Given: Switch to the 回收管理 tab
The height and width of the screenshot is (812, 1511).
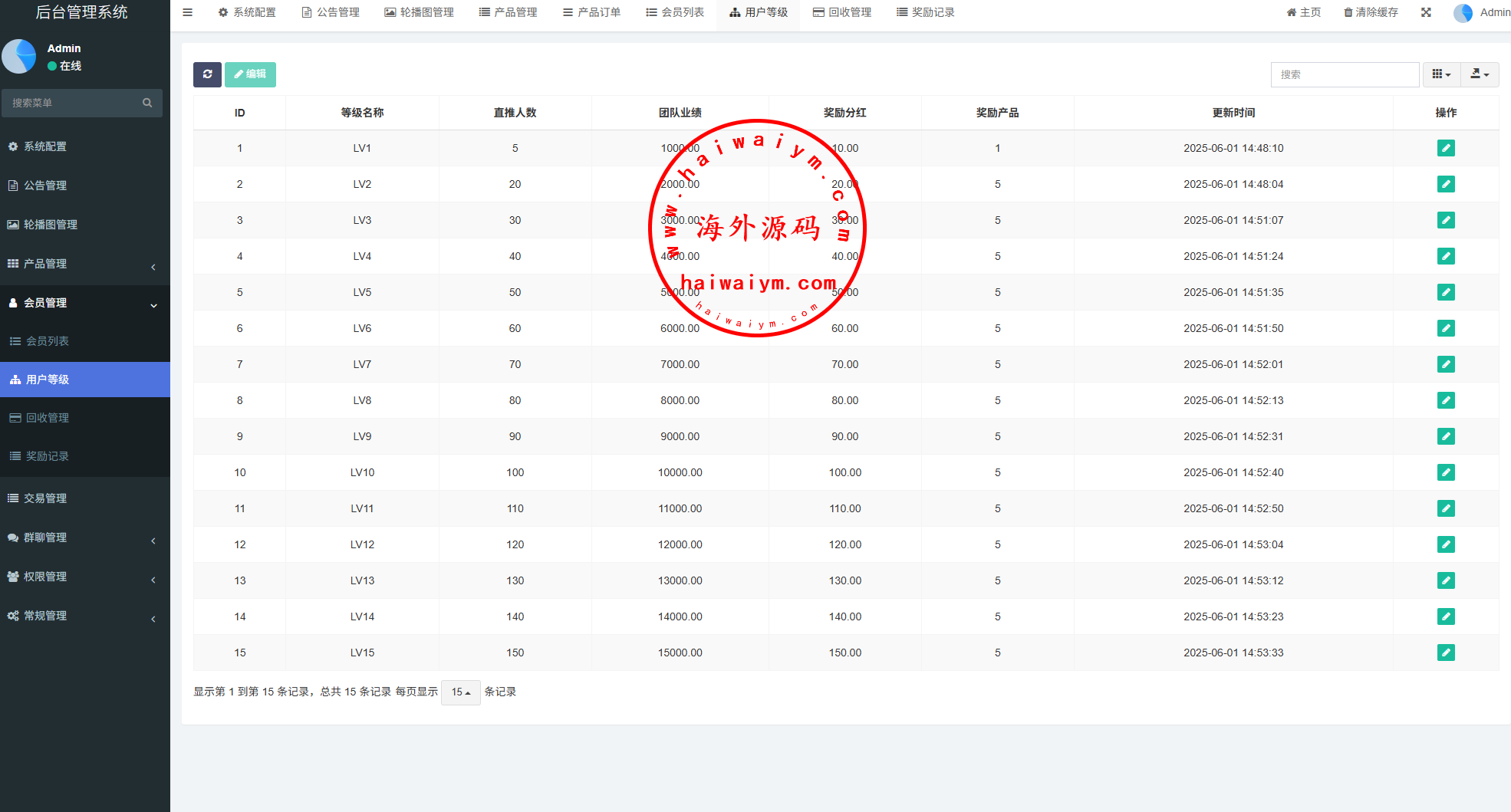Looking at the screenshot, I should click(x=842, y=12).
